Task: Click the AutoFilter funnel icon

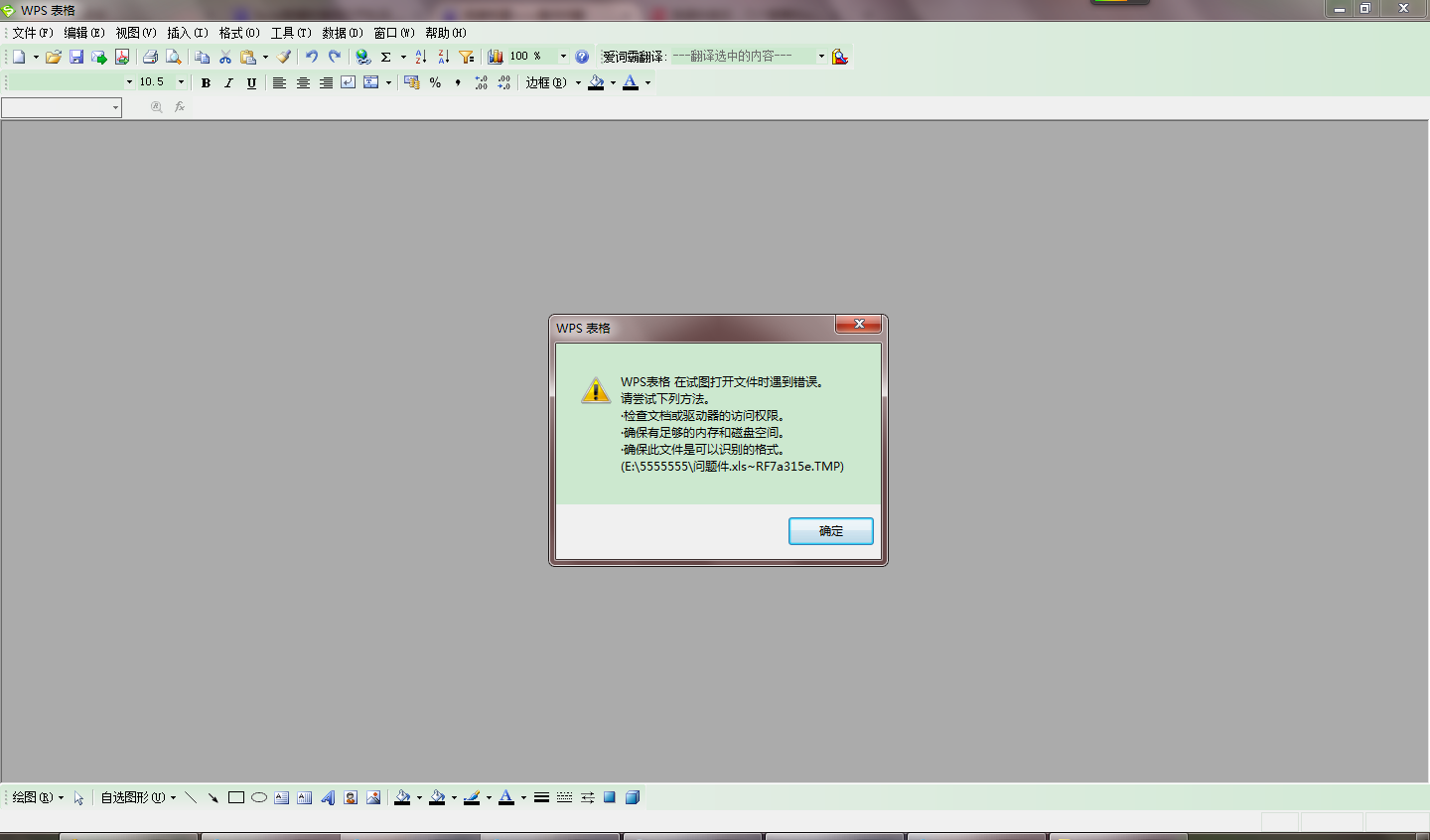Action: 467,57
